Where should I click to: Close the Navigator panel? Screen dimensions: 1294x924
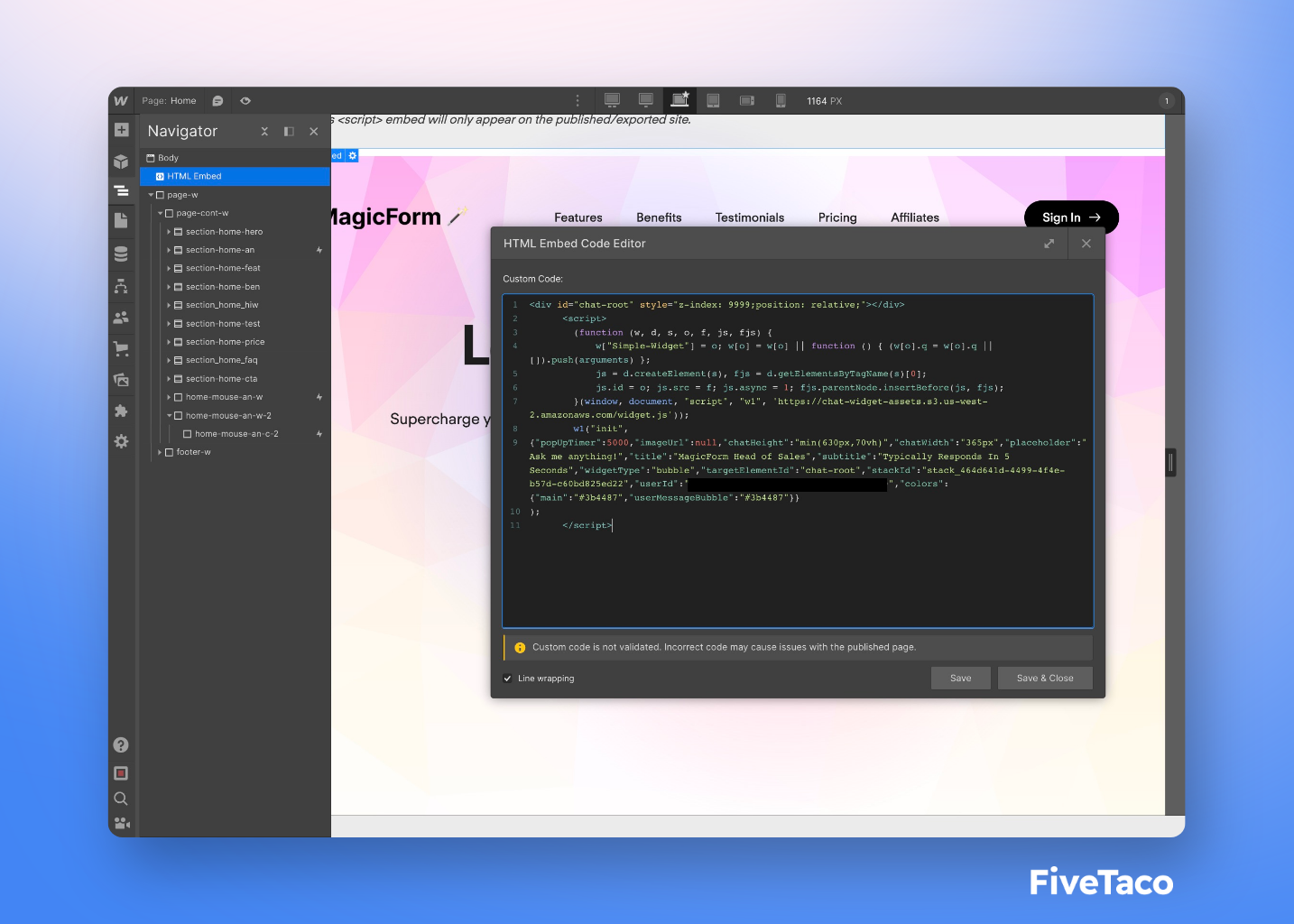coord(314,132)
